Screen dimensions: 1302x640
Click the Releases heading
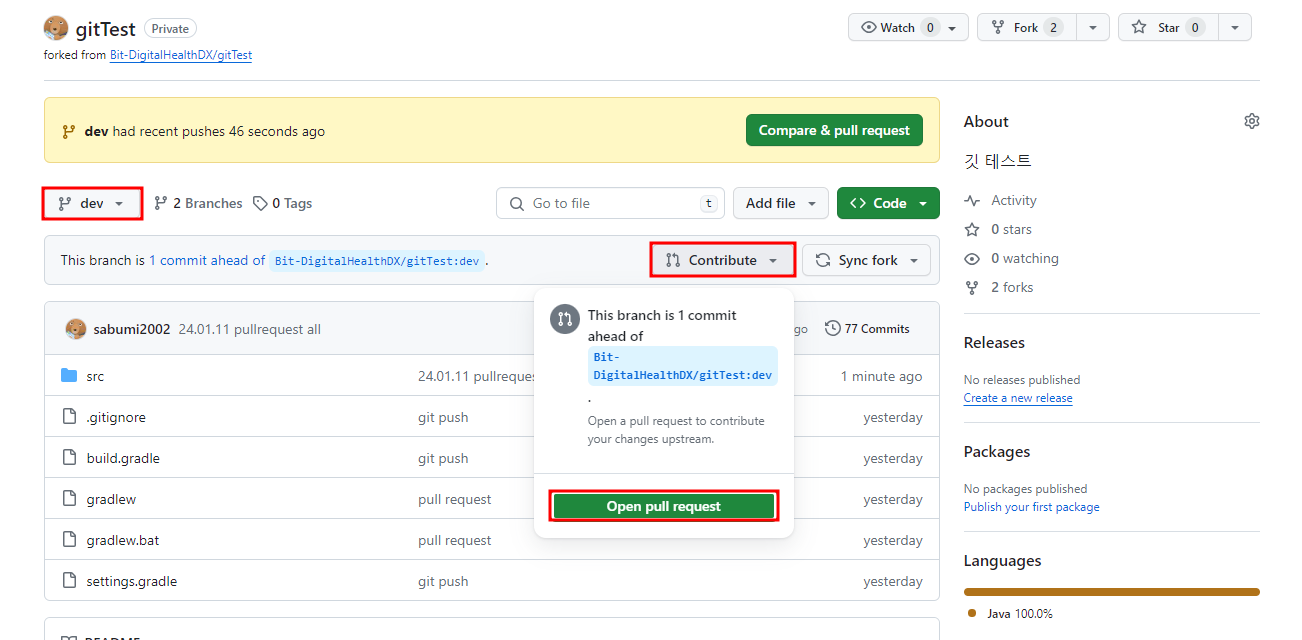(x=994, y=342)
